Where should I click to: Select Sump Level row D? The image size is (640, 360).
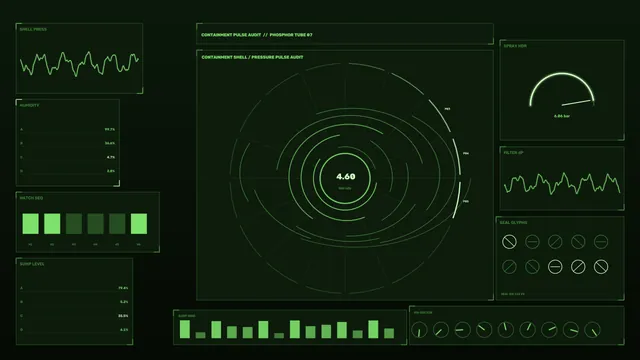click(74, 330)
